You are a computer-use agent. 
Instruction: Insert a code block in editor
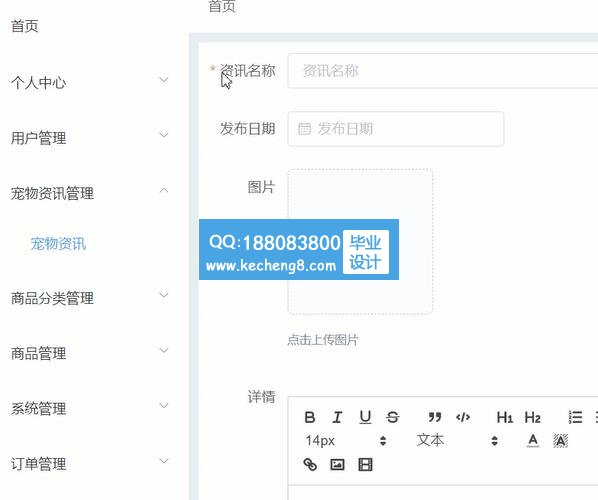463,417
